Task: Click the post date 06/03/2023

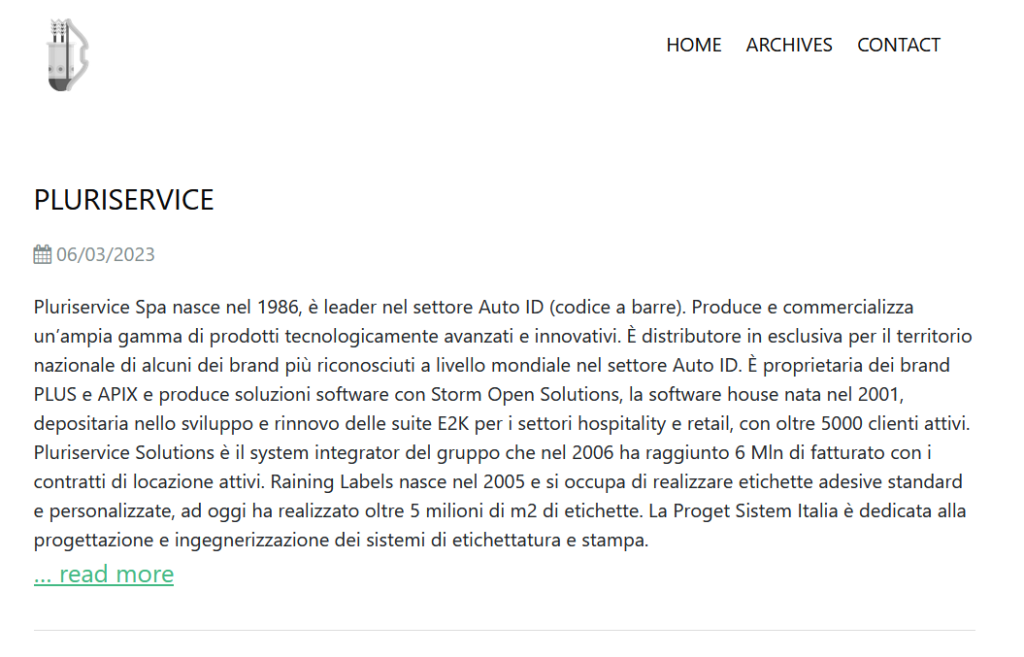Action: tap(106, 255)
